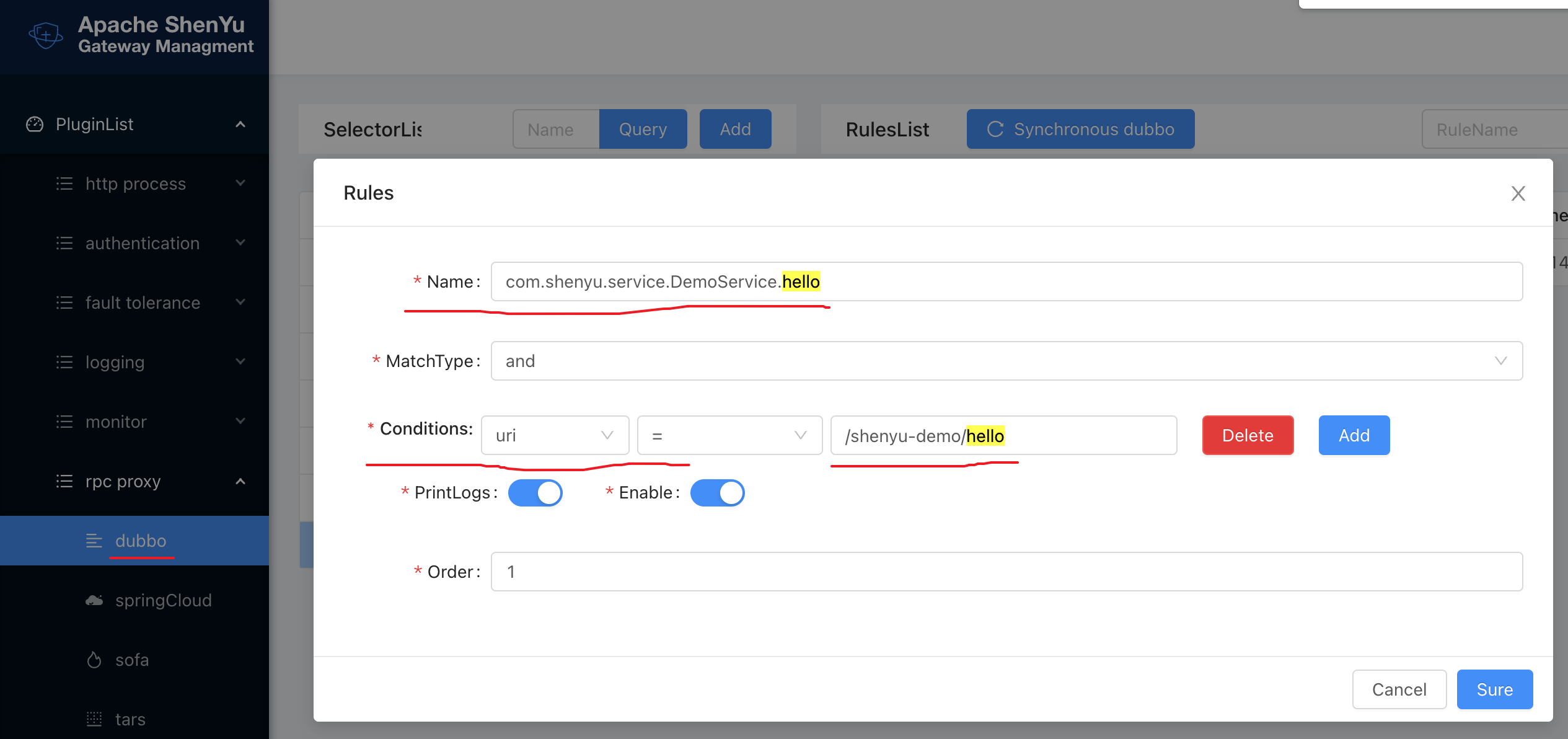Confirm the rule with Sure button
Image resolution: width=1568 pixels, height=739 pixels.
1494,689
